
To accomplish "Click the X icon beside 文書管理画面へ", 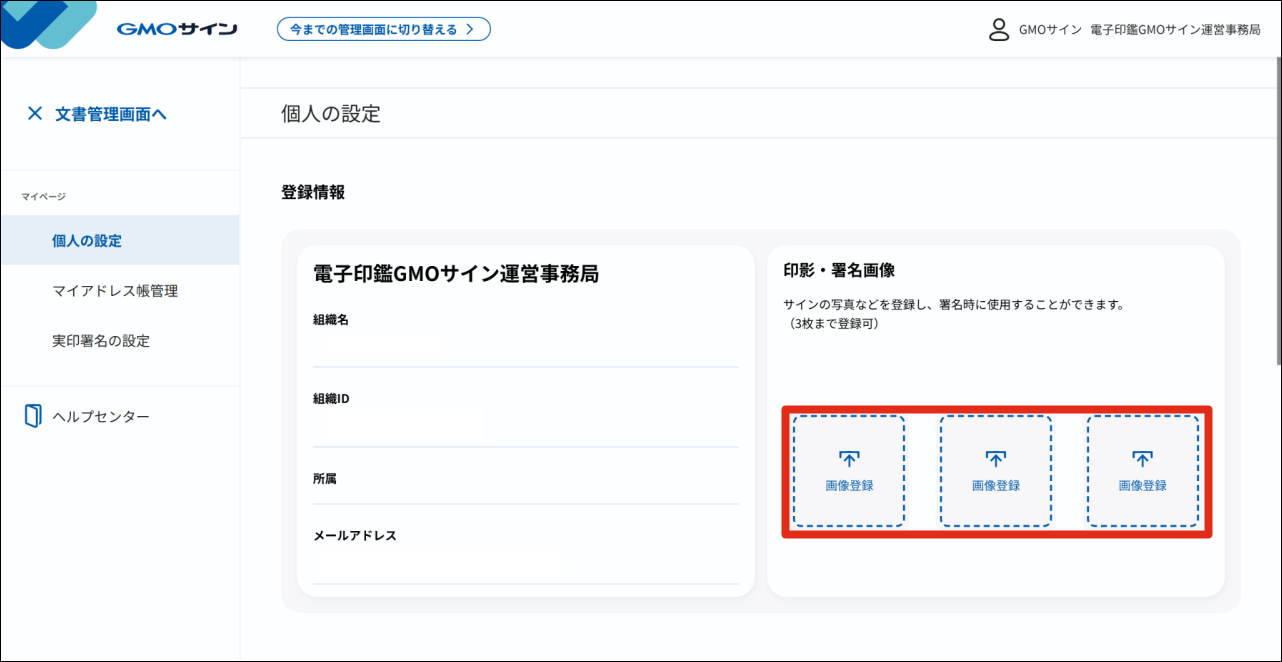I will click(x=35, y=113).
